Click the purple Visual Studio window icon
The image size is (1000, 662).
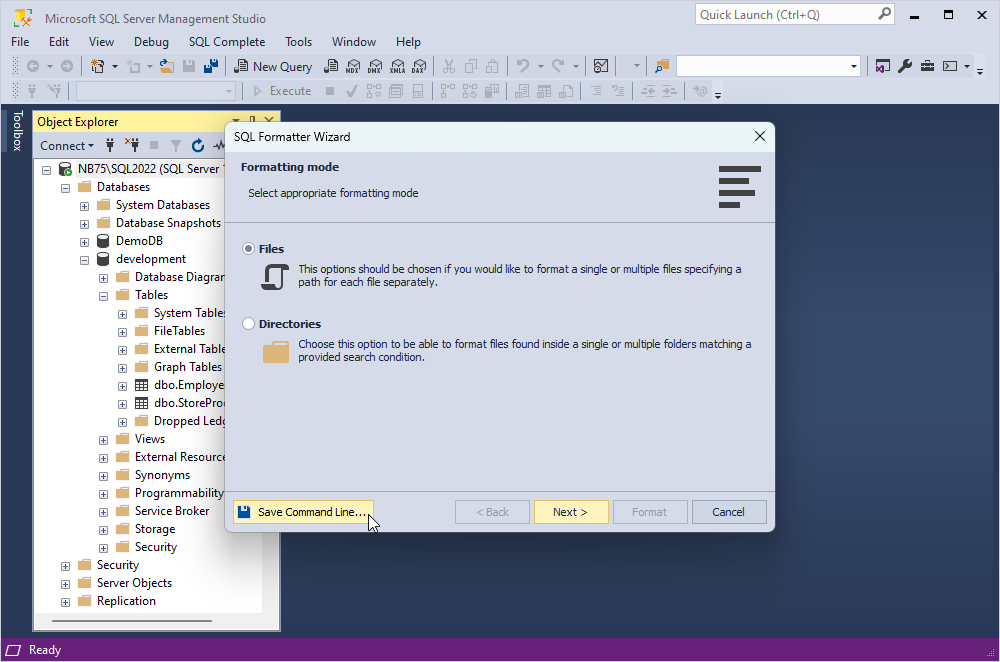[x=883, y=66]
